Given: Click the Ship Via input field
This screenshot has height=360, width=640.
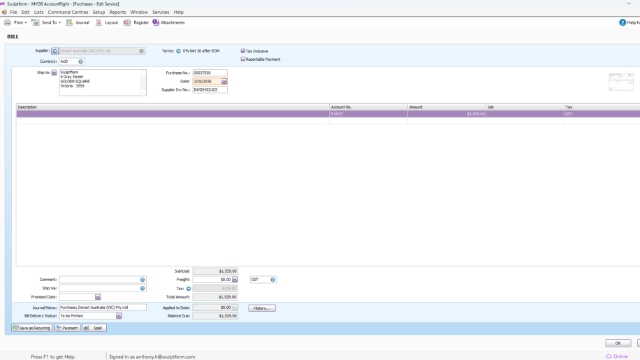Looking at the screenshot, I should (x=100, y=288).
